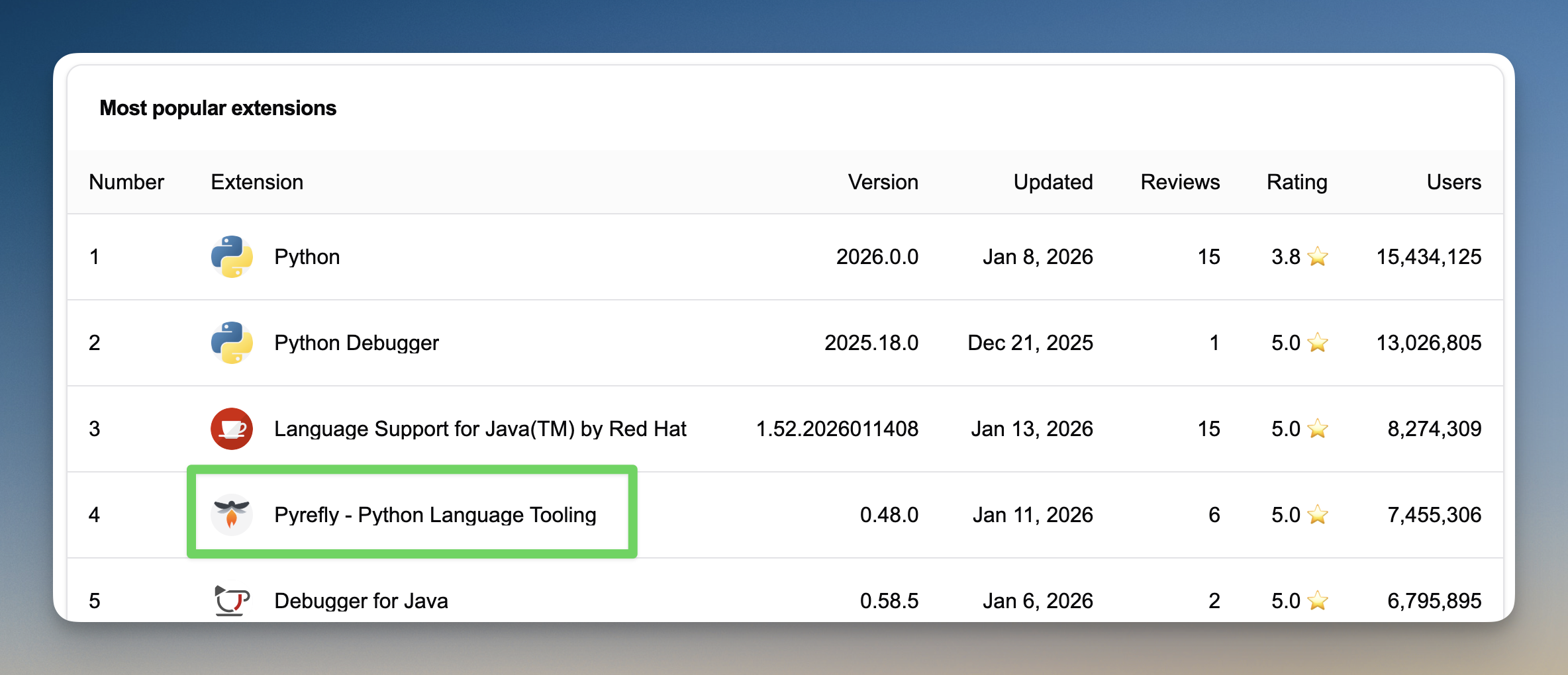
Task: Click the star icon in the Python row
Action: coord(1318,256)
